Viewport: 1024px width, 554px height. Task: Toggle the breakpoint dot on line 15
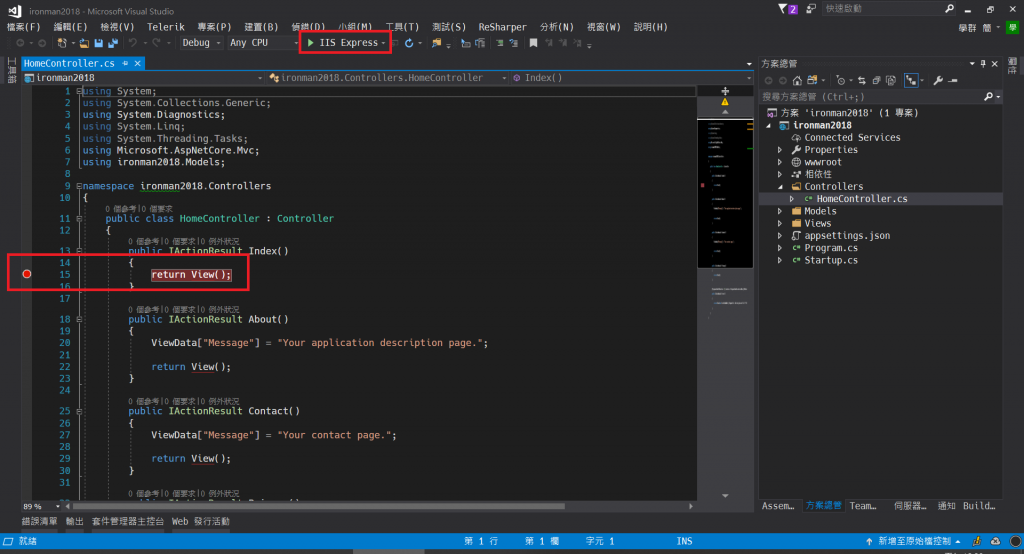(27, 274)
